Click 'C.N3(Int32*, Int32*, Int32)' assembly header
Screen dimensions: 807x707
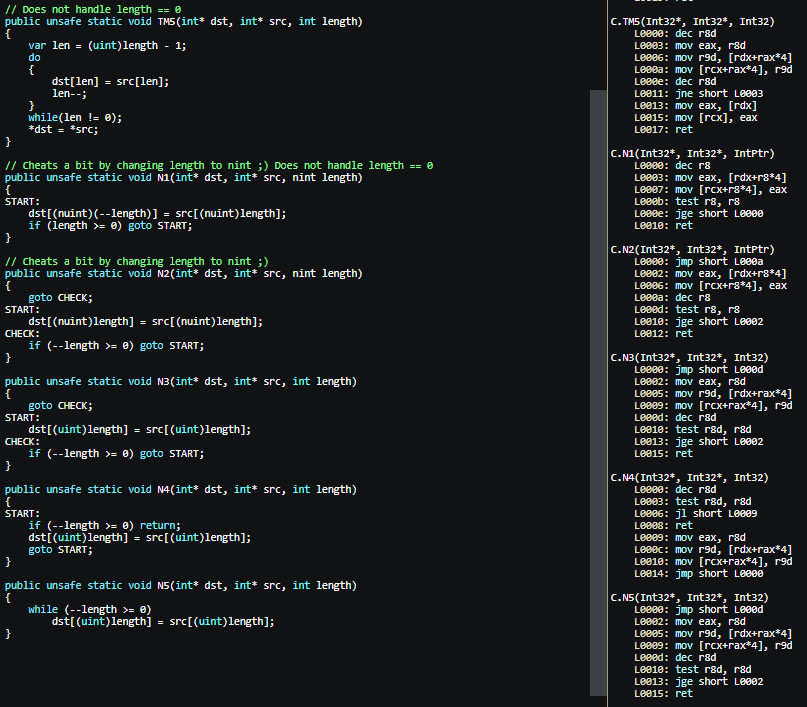click(x=689, y=358)
